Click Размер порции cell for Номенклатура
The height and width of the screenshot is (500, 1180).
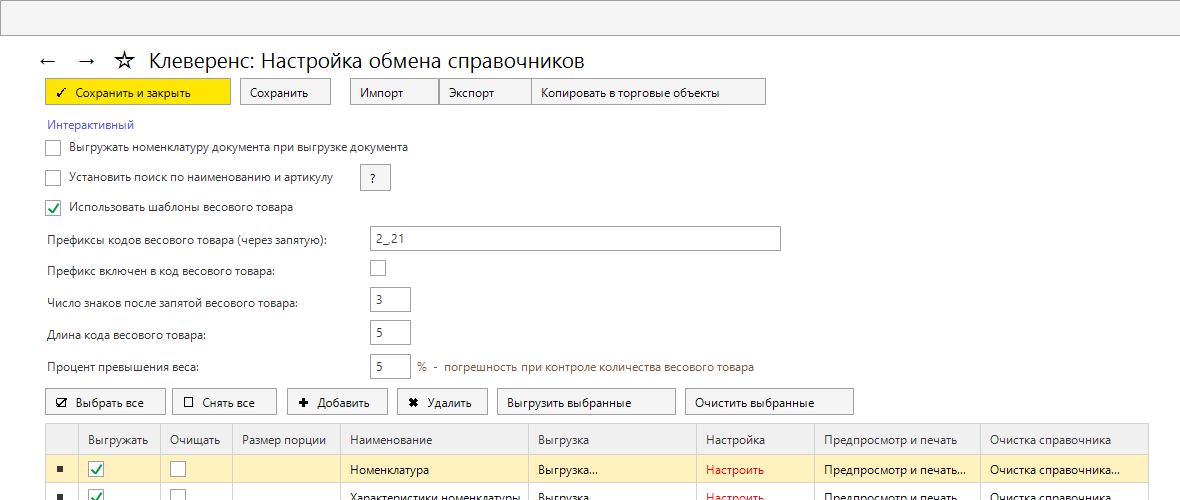(x=286, y=469)
